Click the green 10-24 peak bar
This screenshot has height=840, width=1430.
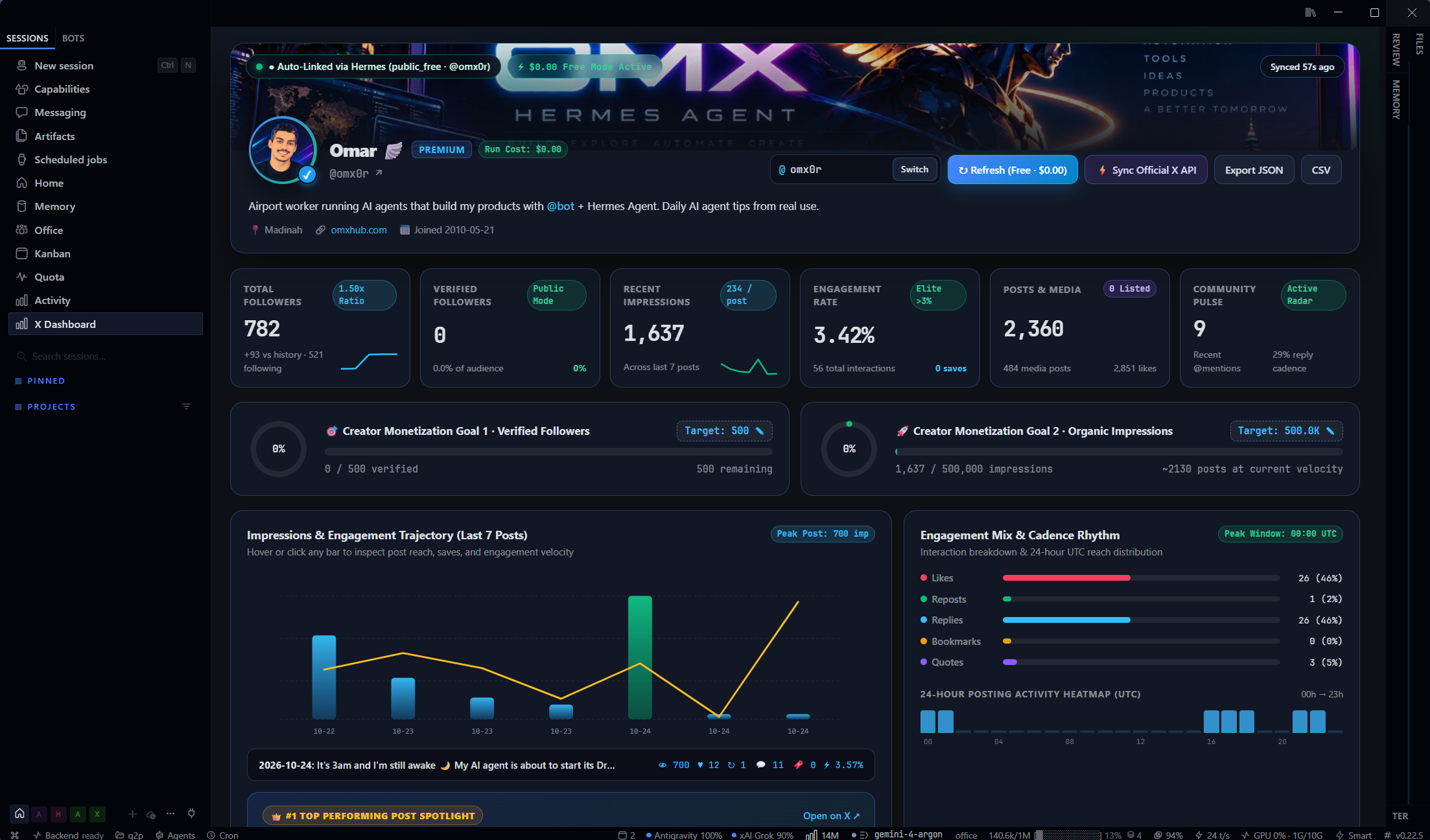(x=640, y=657)
